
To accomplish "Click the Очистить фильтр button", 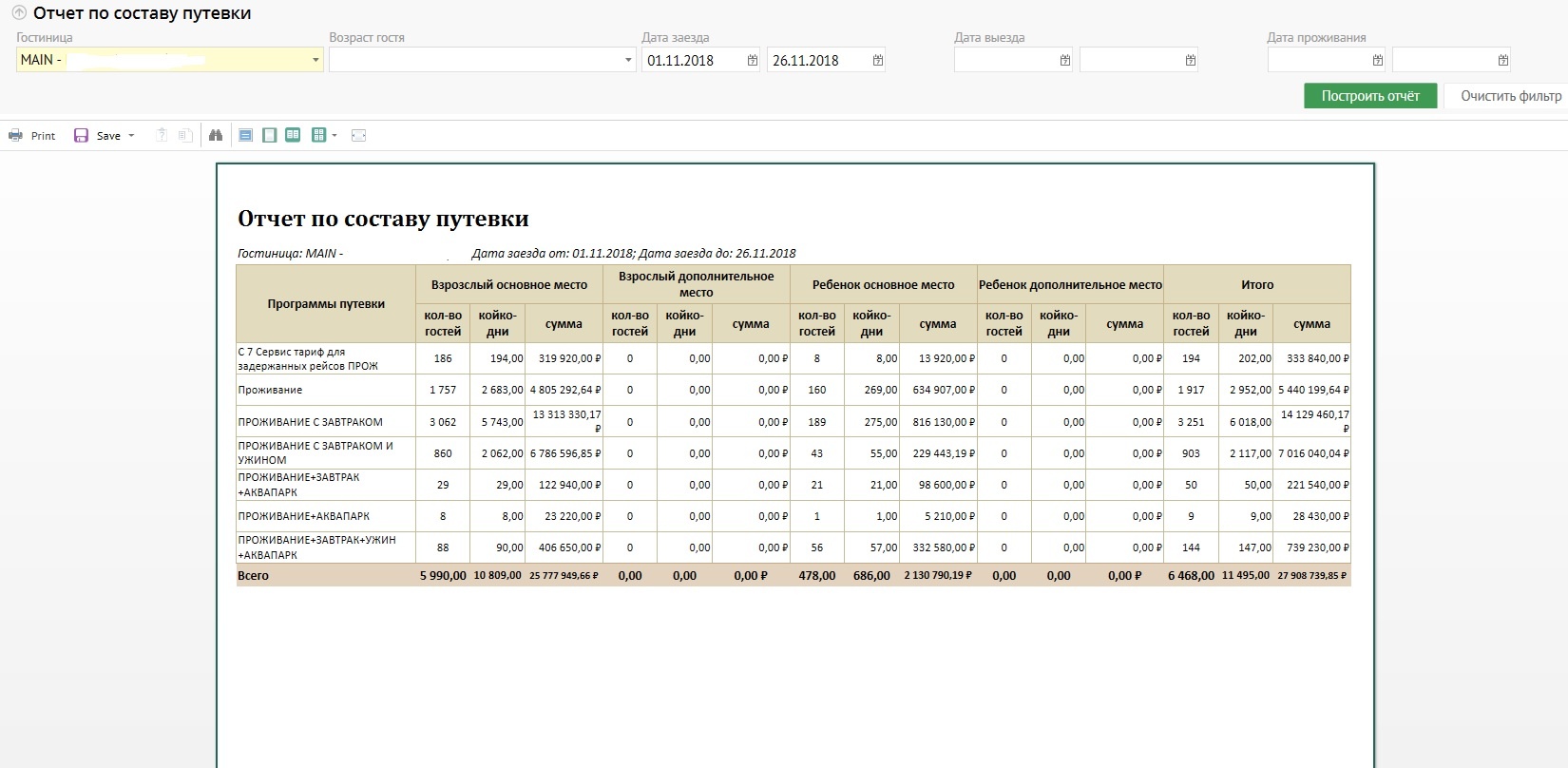I will pos(1509,96).
